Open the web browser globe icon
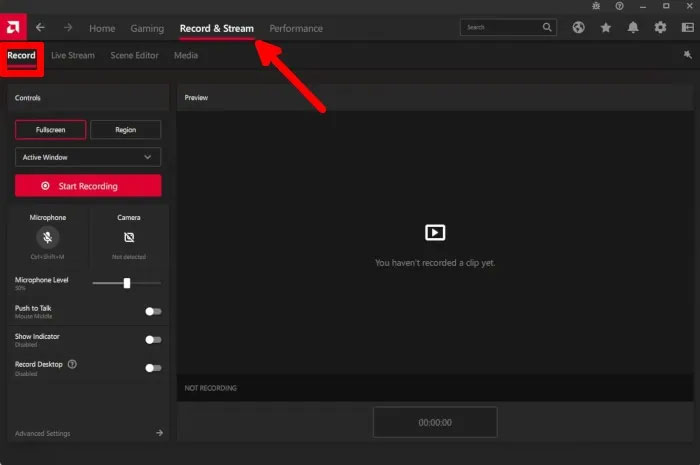 point(579,28)
